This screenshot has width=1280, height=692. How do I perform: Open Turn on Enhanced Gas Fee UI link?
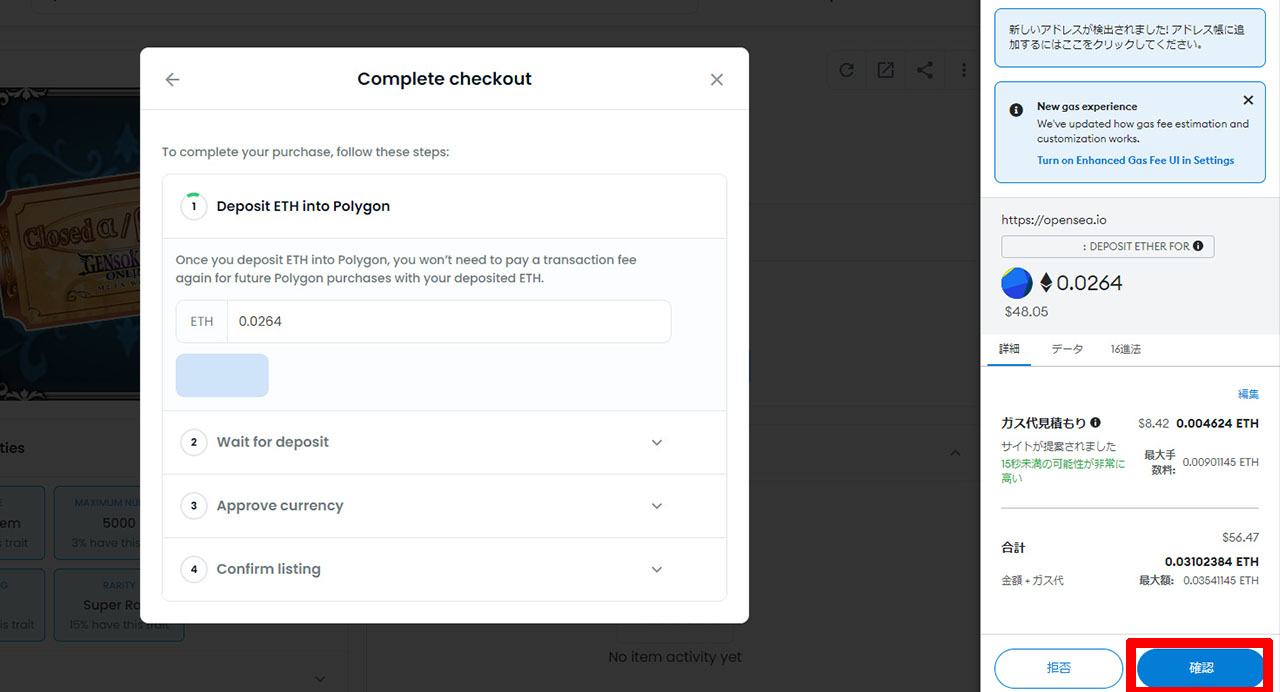pyautogui.click(x=1135, y=160)
